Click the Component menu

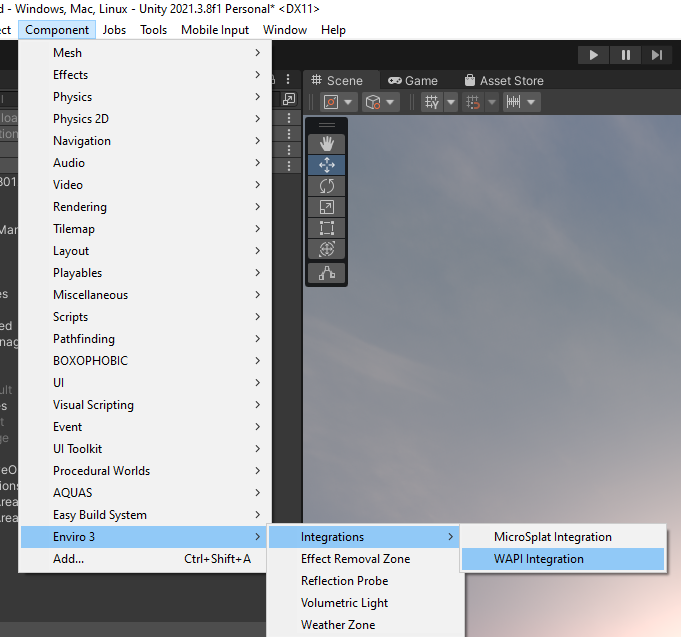point(57,30)
